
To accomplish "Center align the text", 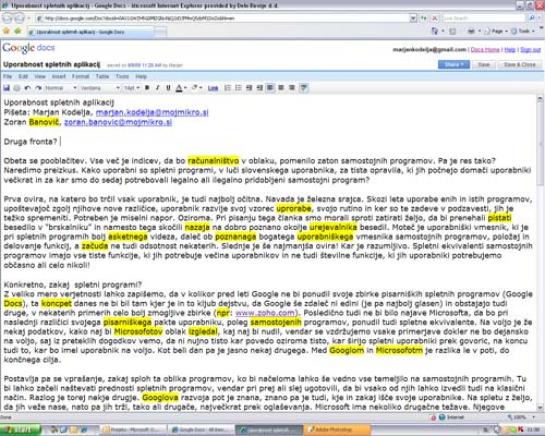I will (x=281, y=88).
